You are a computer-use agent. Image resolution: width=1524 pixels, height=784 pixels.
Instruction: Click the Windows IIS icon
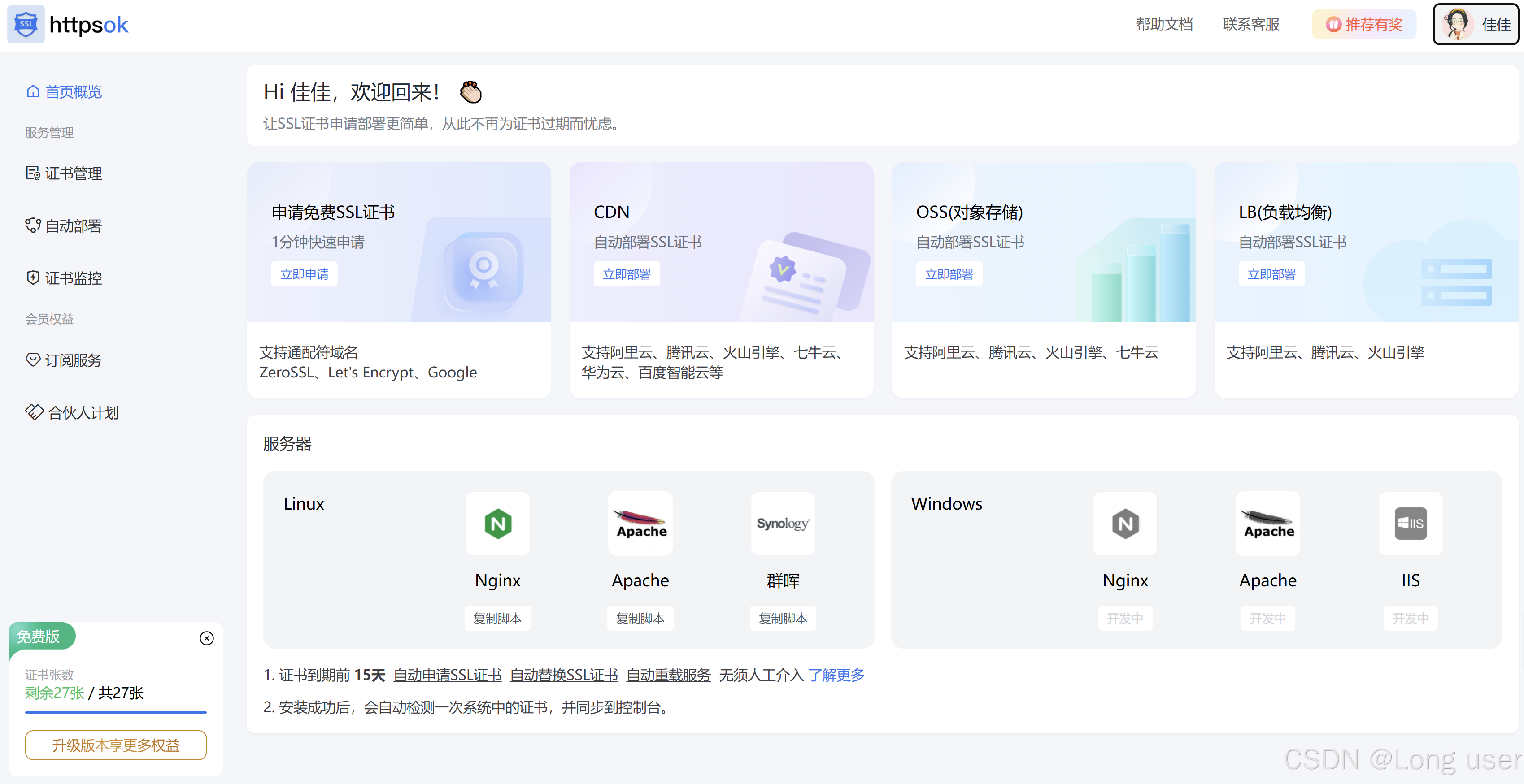(x=1411, y=523)
